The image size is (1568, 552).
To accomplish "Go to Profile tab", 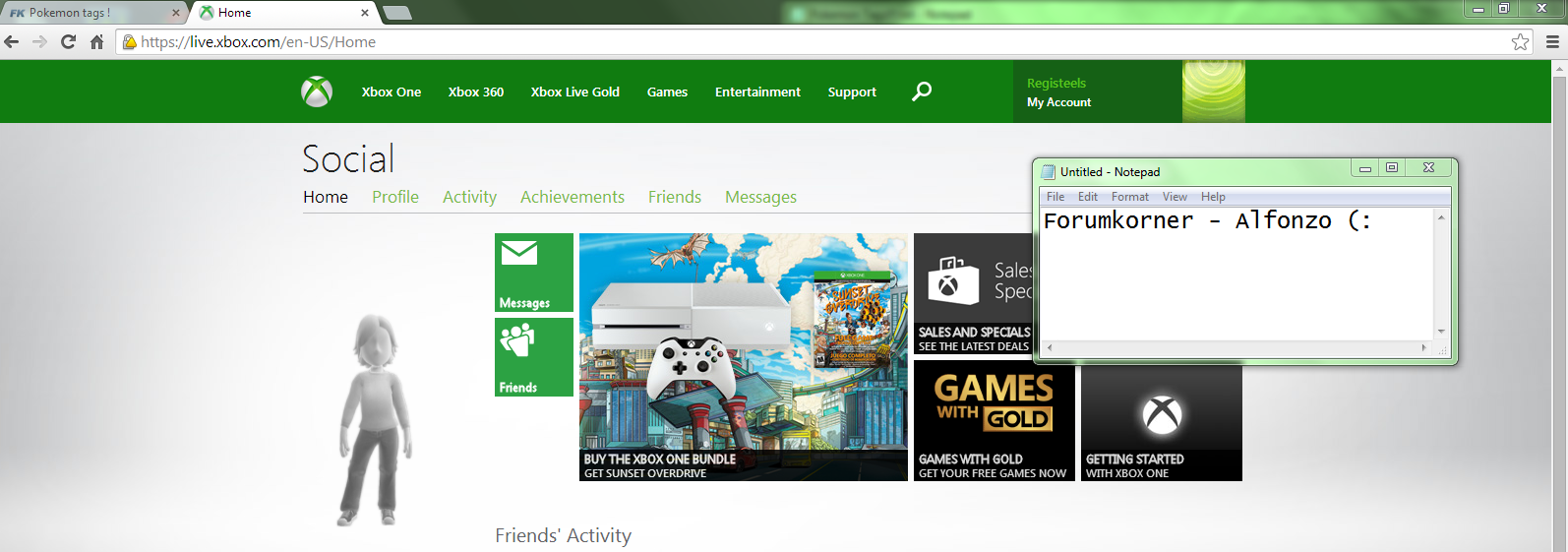I will tap(395, 197).
